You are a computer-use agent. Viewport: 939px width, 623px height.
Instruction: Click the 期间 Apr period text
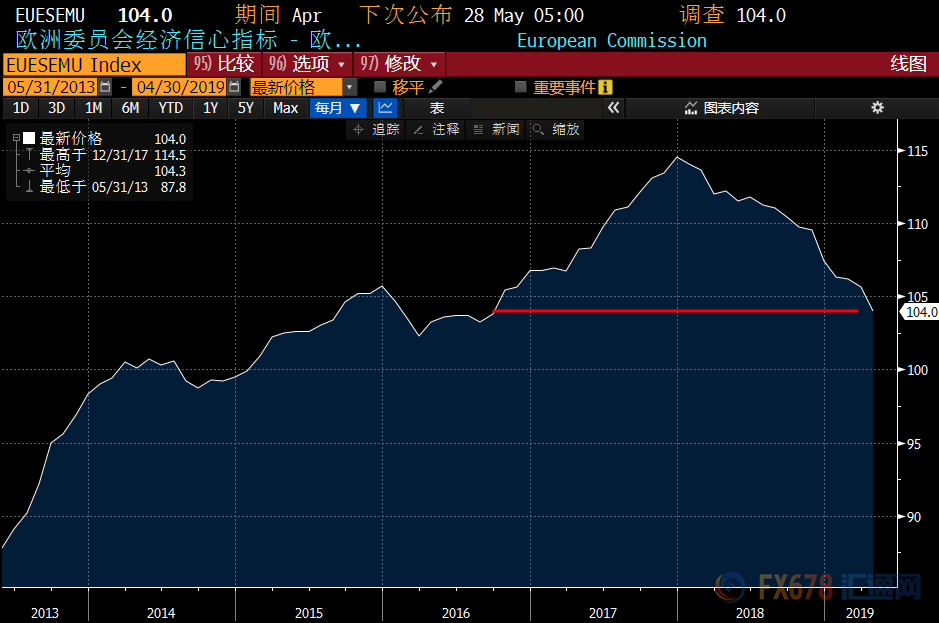point(278,16)
